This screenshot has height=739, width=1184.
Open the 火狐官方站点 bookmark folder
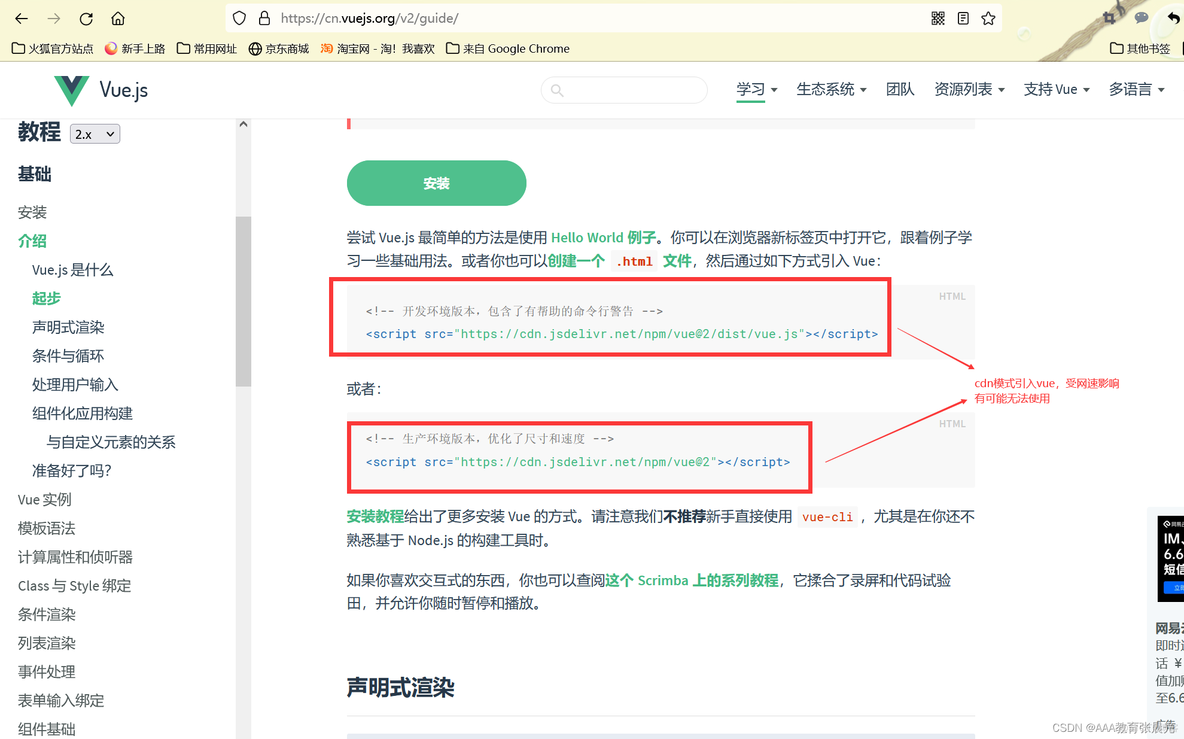pyautogui.click(x=53, y=48)
